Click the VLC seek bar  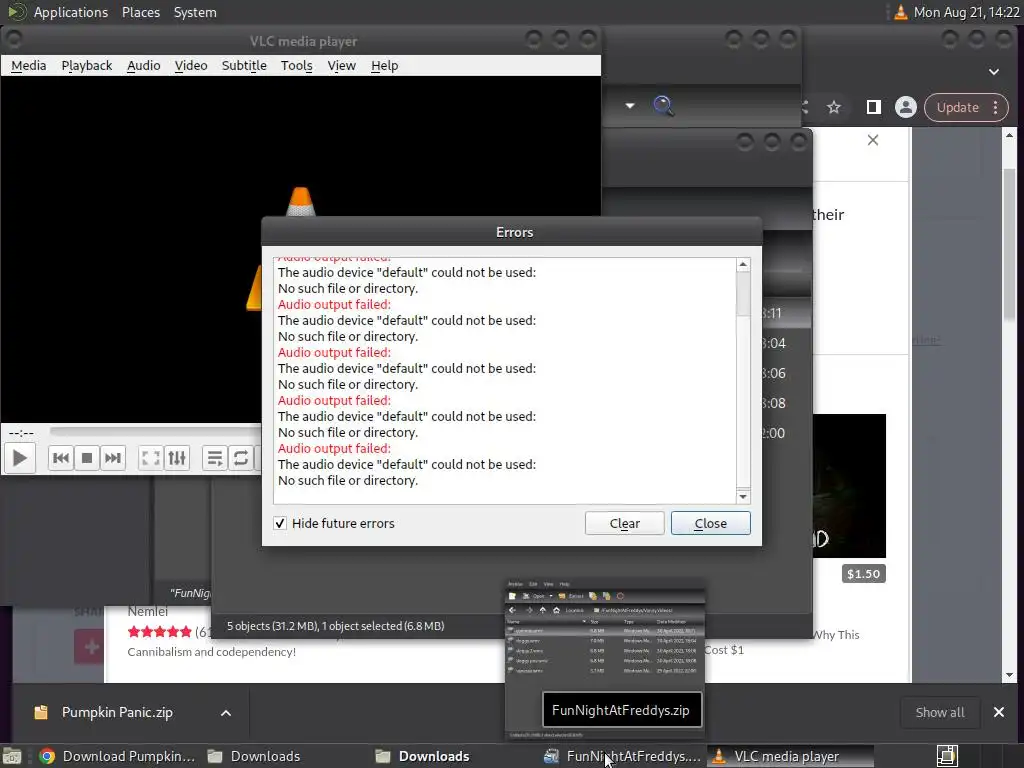(x=155, y=432)
